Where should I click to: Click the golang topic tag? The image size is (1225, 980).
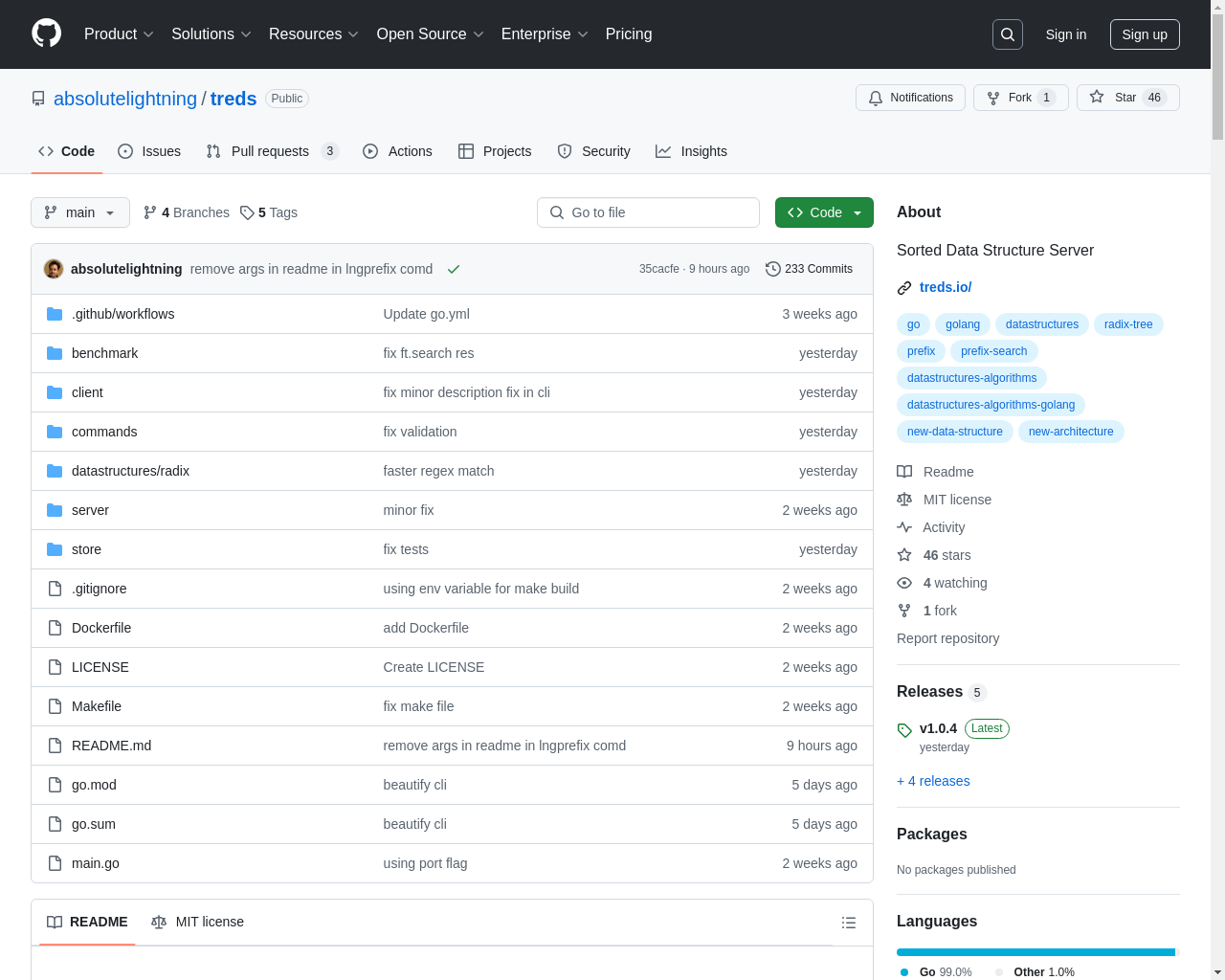(963, 324)
